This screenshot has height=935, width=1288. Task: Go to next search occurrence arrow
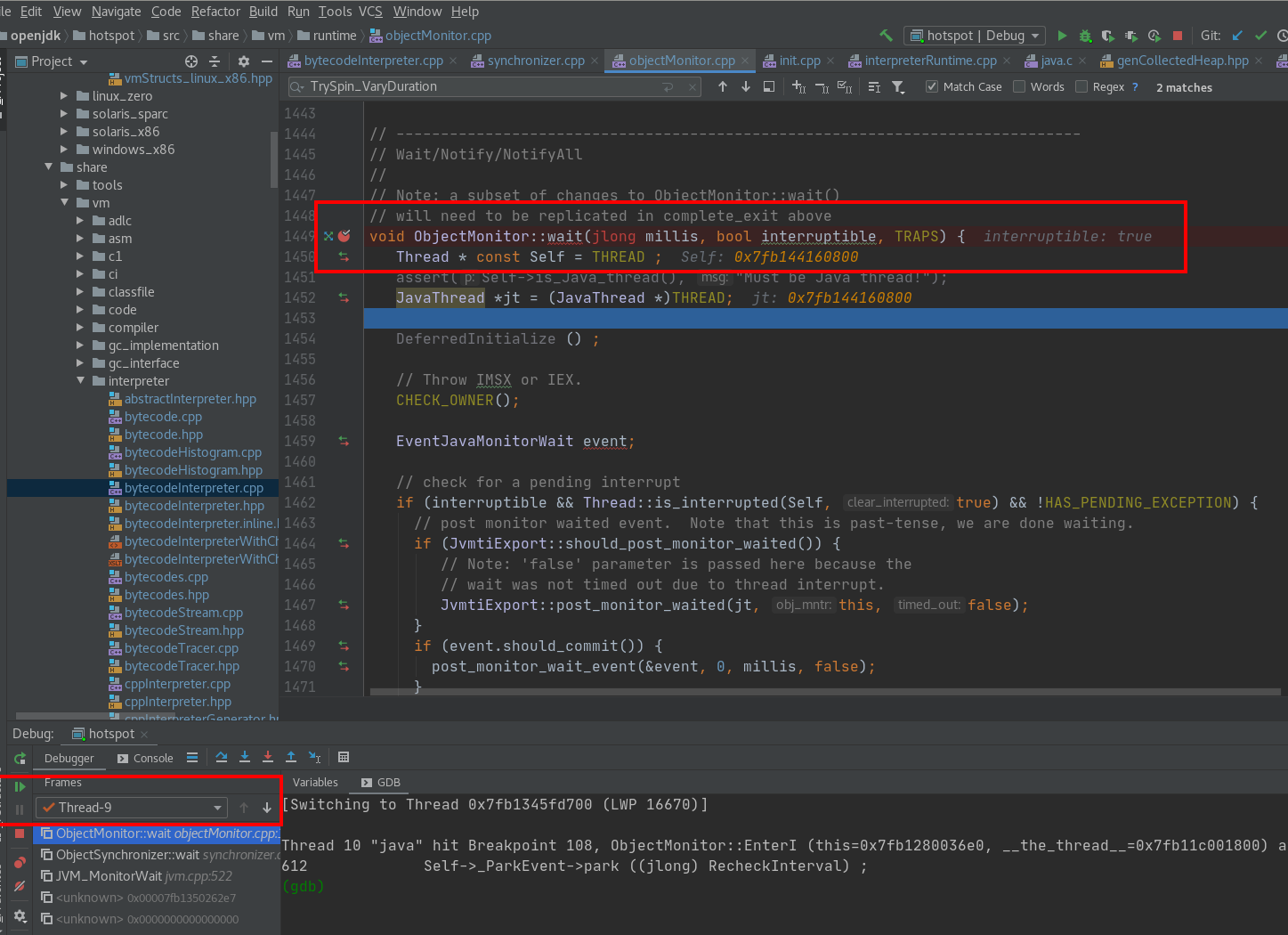(x=746, y=86)
